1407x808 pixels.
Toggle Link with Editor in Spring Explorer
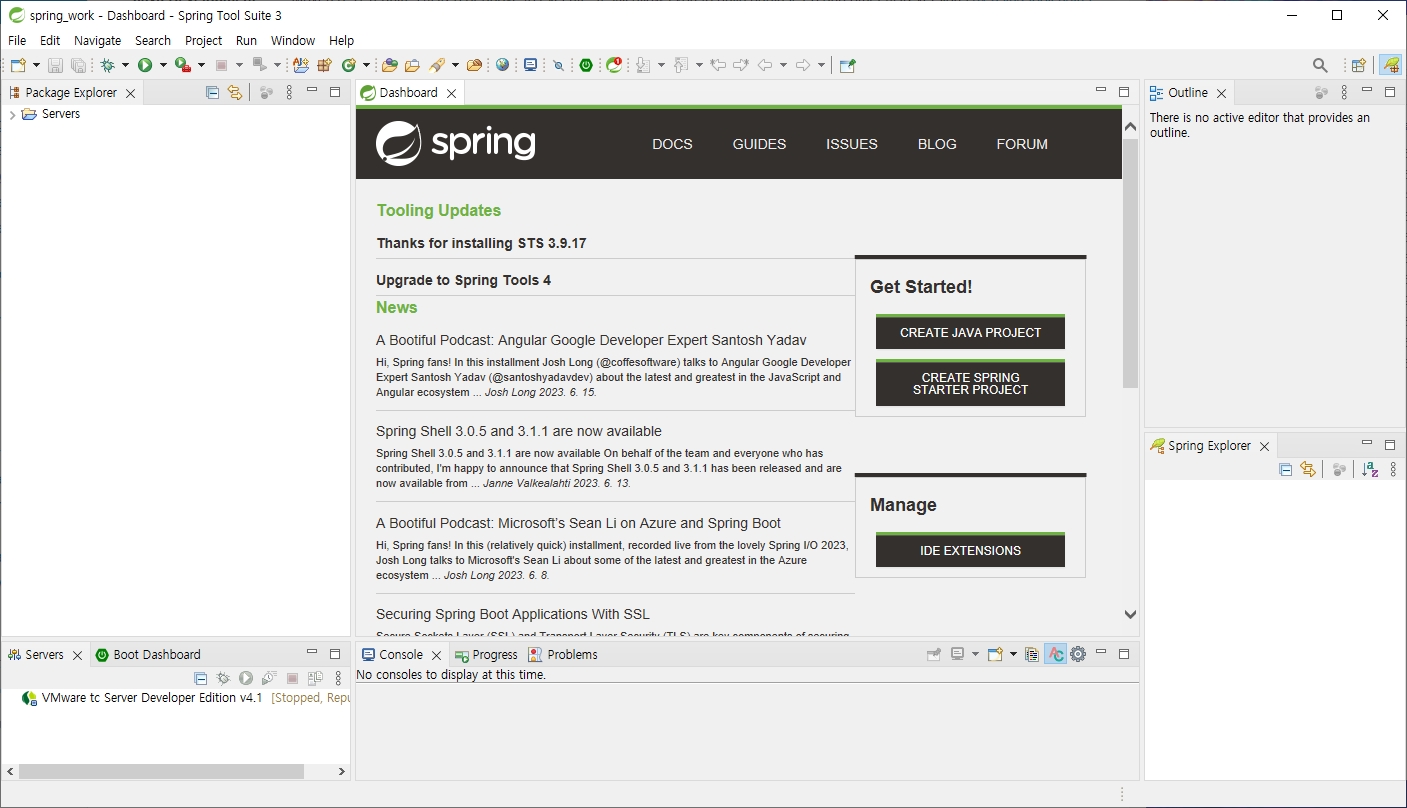coord(1308,470)
